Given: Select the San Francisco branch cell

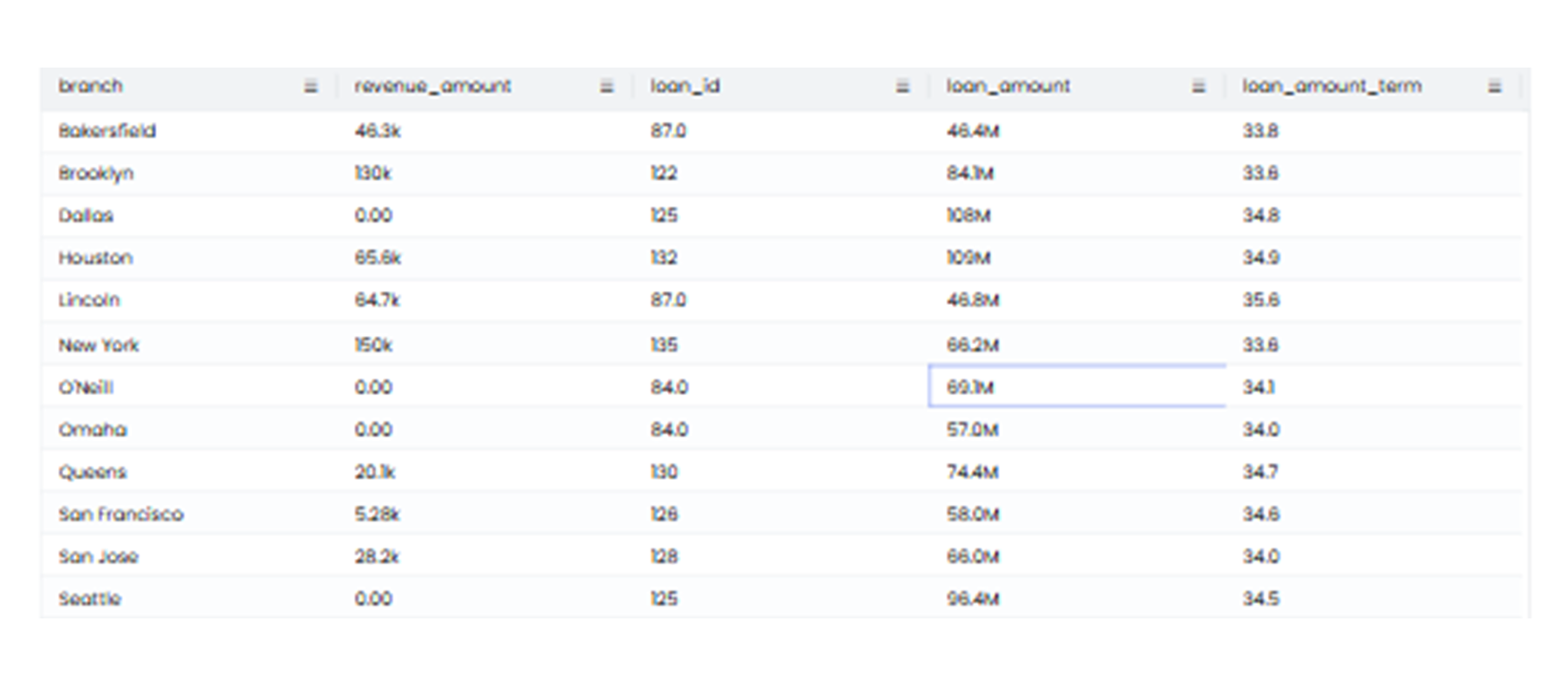Looking at the screenshot, I should click(121, 514).
